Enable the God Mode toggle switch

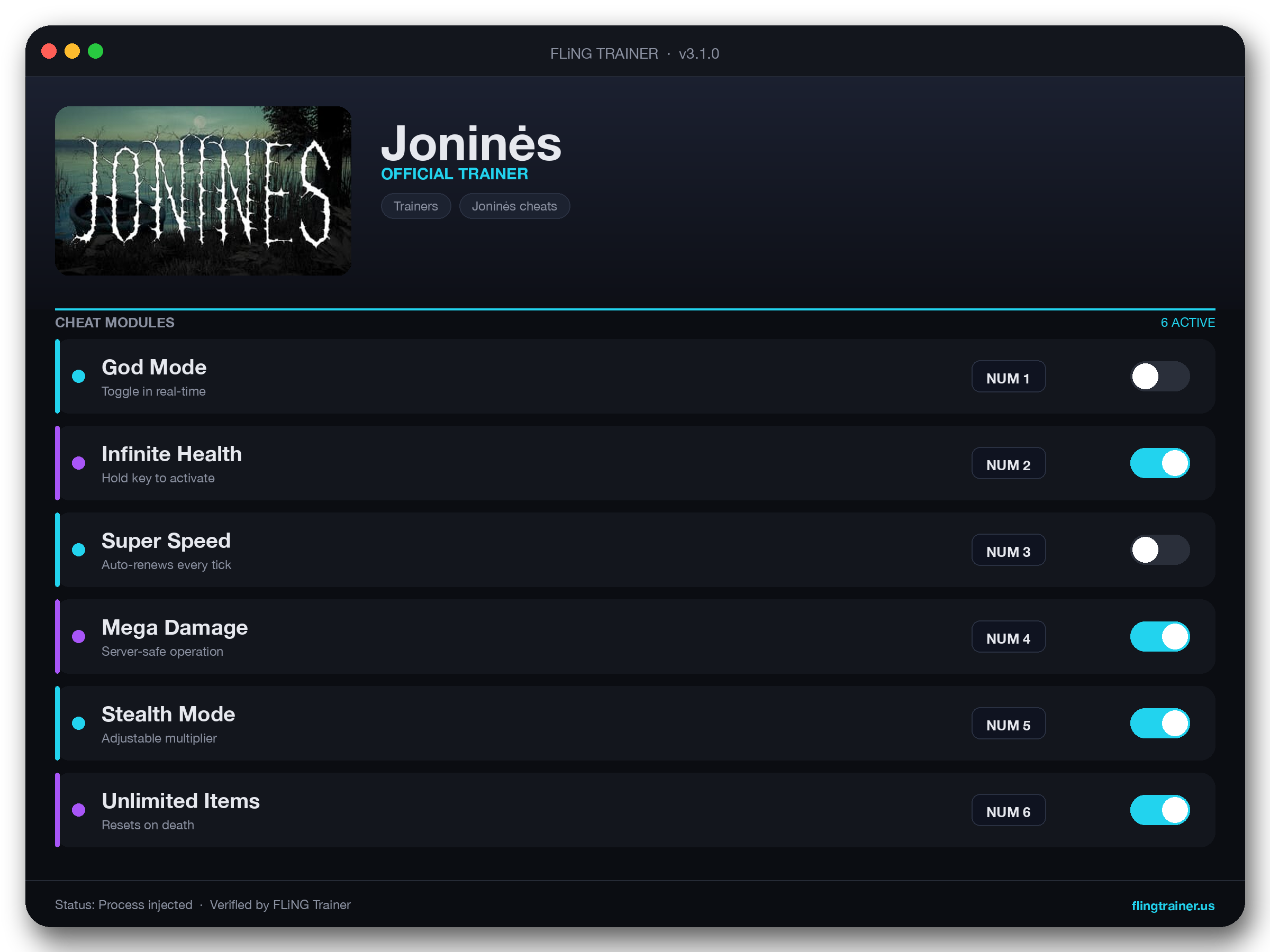coord(1160,377)
